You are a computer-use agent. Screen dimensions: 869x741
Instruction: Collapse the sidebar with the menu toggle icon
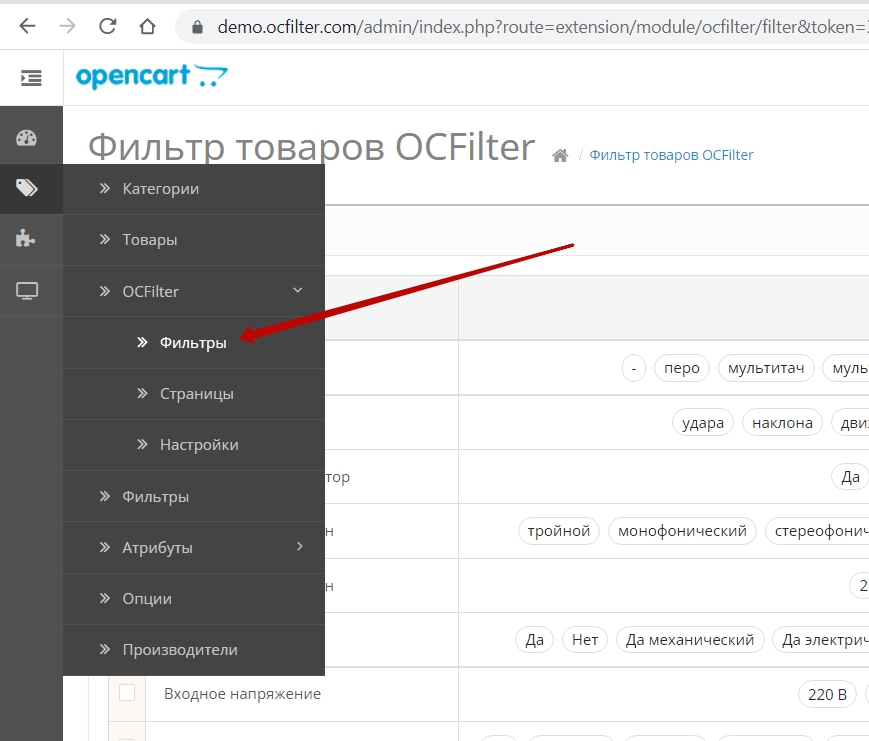point(31,78)
